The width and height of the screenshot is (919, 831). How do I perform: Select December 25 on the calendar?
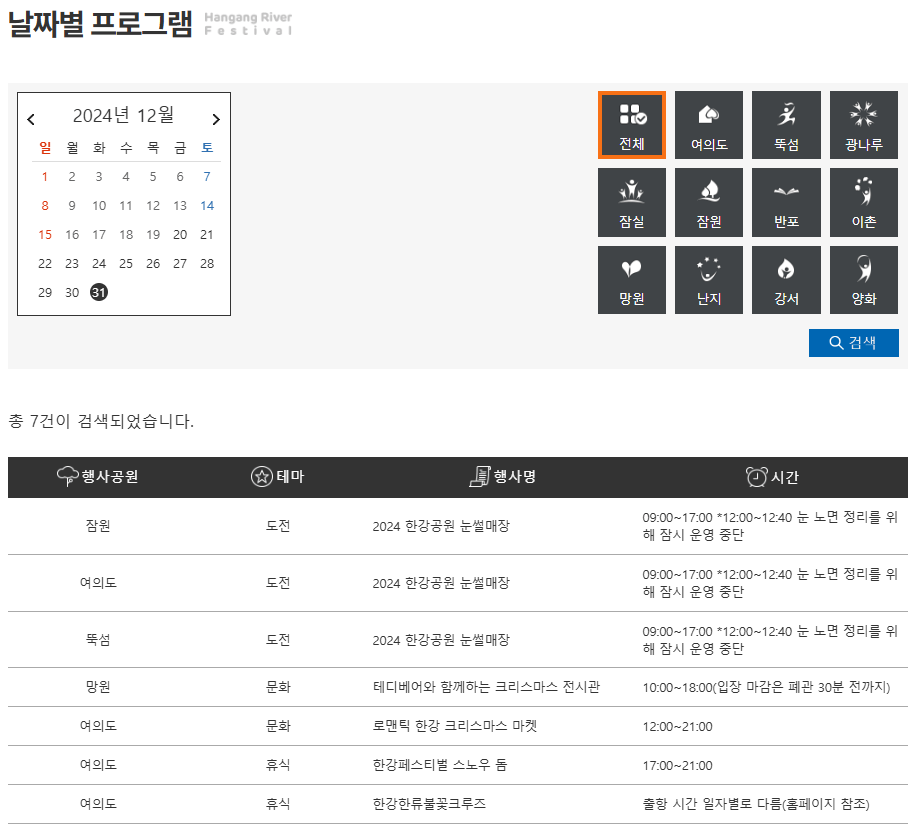(x=125, y=262)
